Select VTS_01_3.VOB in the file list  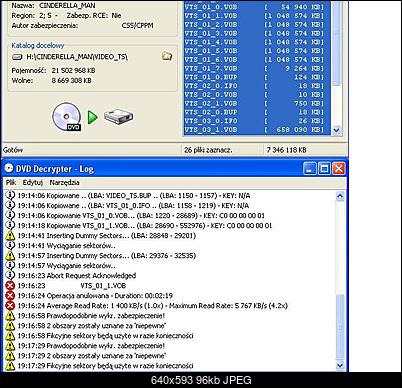(x=257, y=33)
